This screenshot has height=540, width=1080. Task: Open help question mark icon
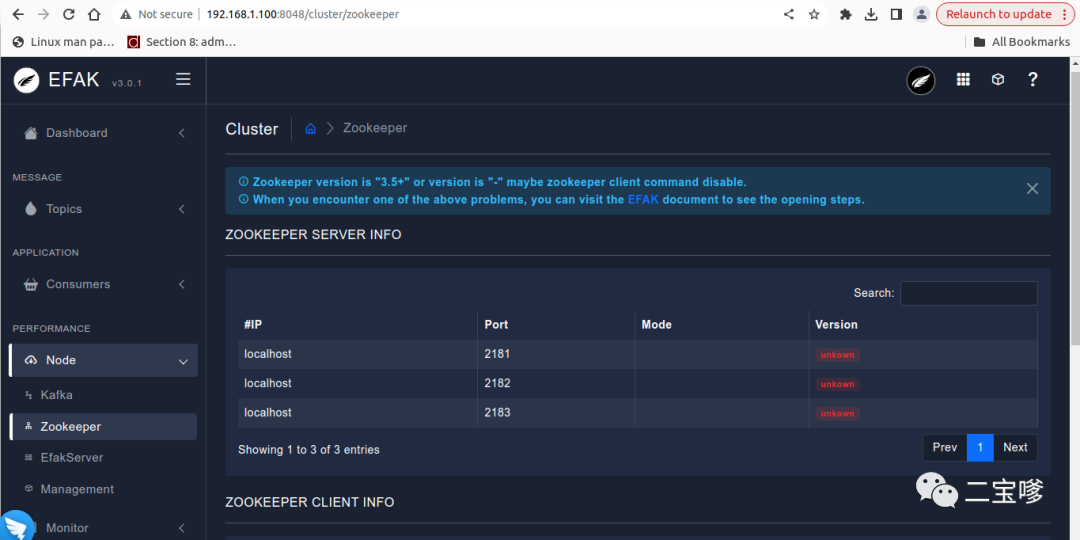click(1032, 80)
